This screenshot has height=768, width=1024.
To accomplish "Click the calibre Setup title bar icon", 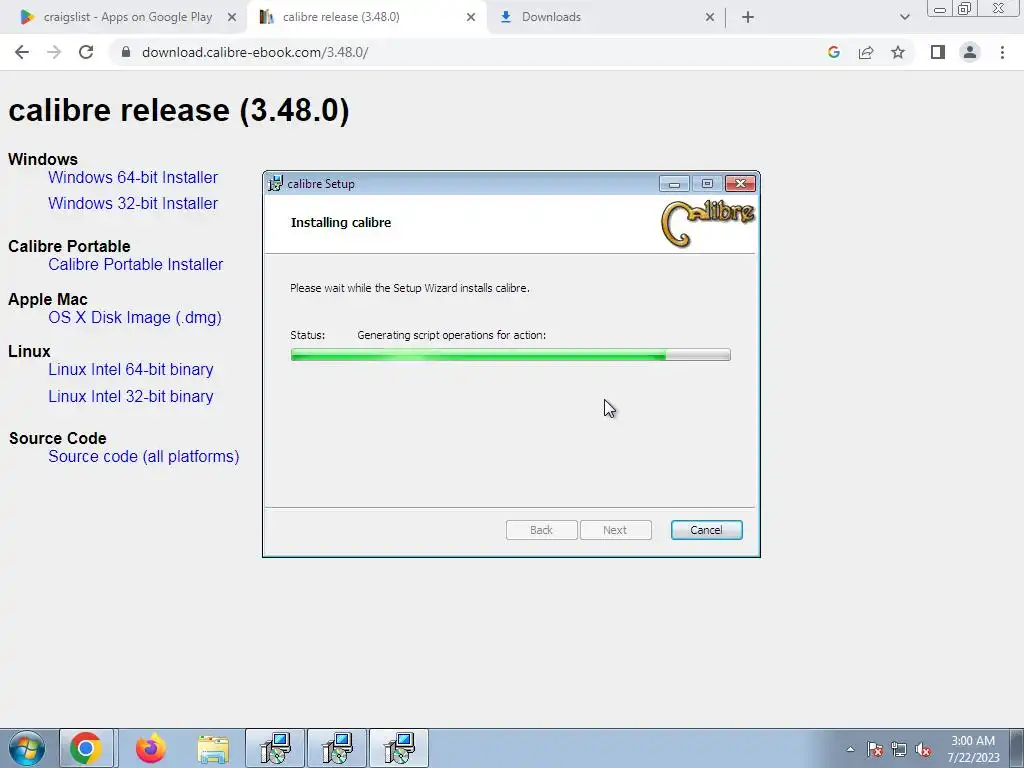I will (x=276, y=184).
